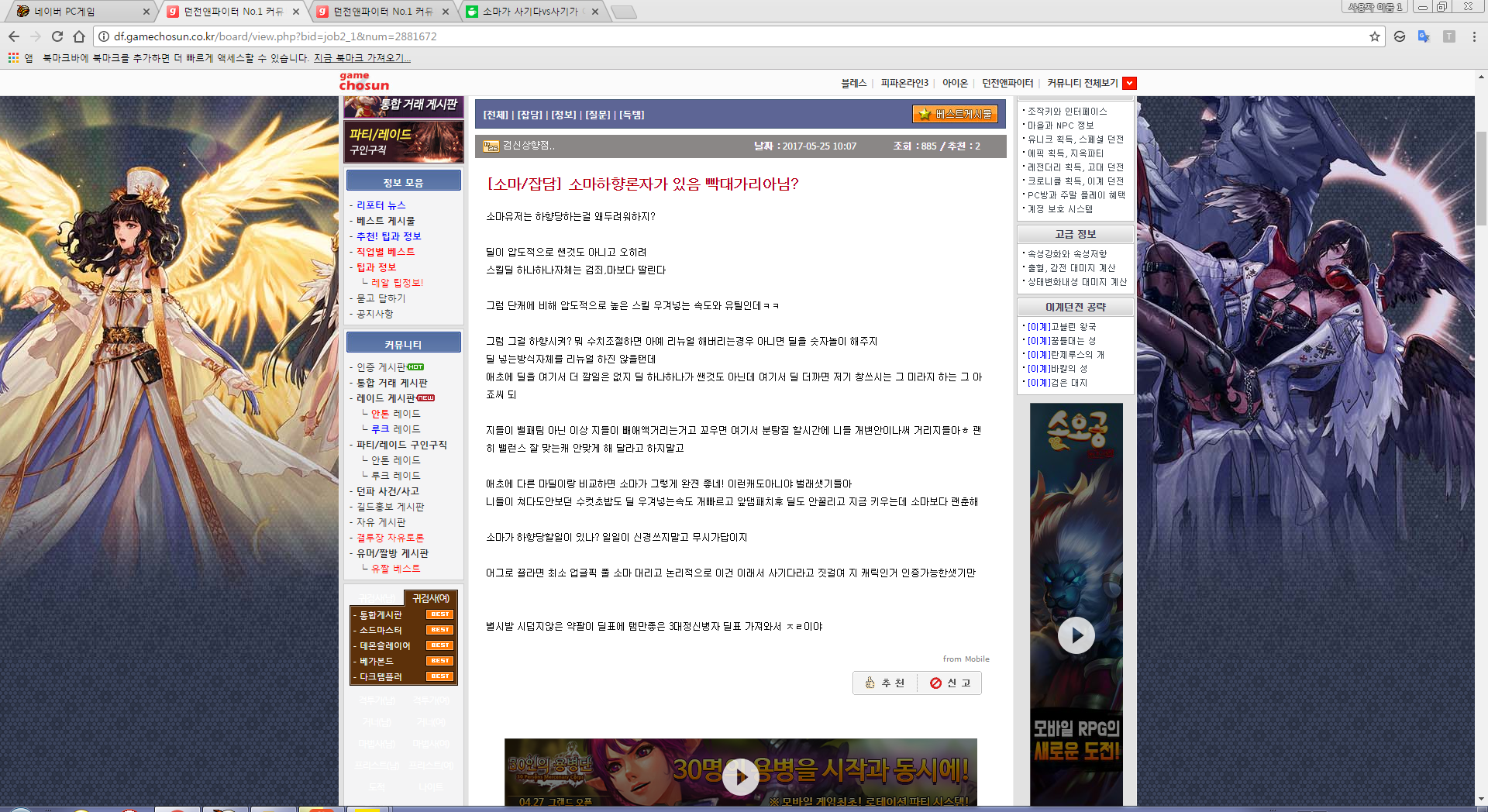This screenshot has height=812, width=1488.
Task: Open 속성강화와 속성저항 link
Action: pyautogui.click(x=1067, y=254)
